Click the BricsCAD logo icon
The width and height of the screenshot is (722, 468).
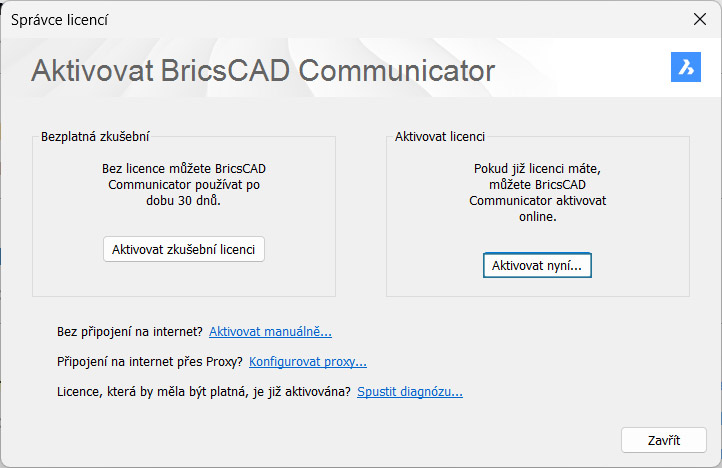tap(685, 67)
